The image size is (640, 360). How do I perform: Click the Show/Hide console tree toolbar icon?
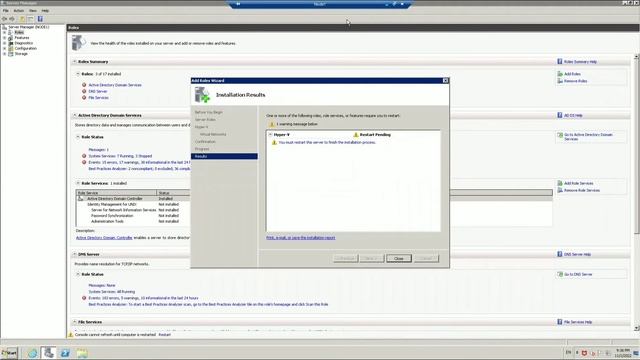pyautogui.click(x=31, y=19)
